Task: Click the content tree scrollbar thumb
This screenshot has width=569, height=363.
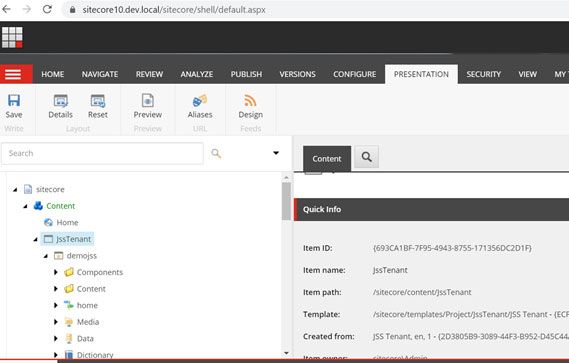Action: tap(286, 201)
